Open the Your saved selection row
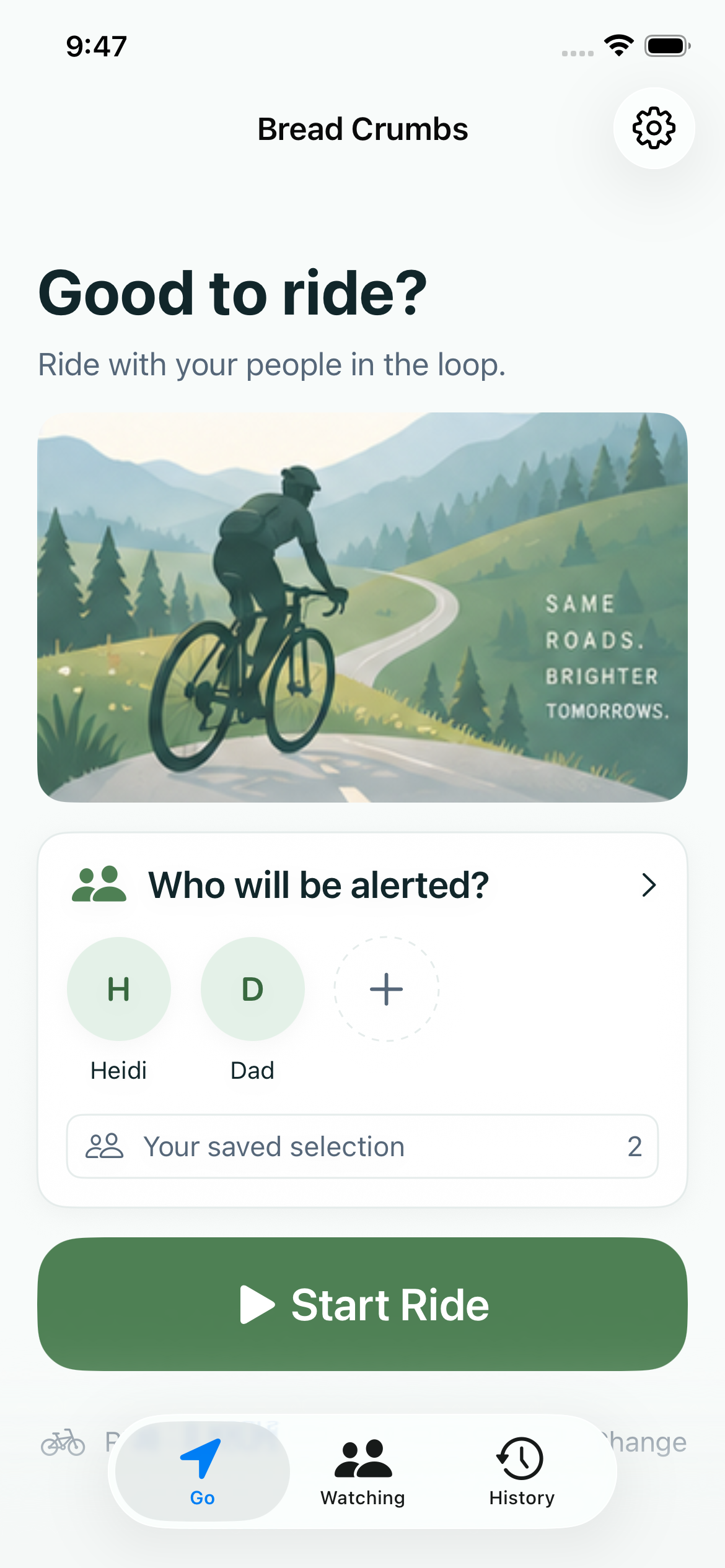This screenshot has width=725, height=1568. (362, 1146)
